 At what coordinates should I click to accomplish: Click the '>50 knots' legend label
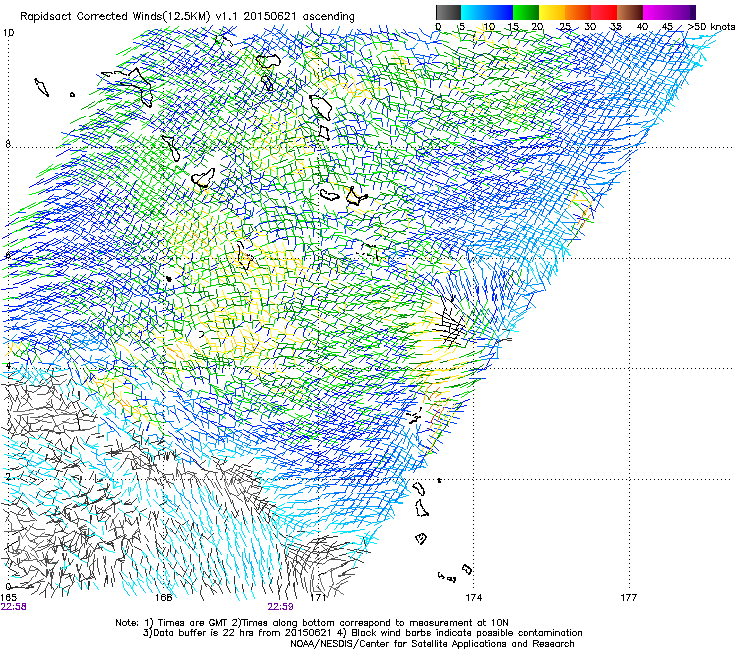tap(711, 26)
